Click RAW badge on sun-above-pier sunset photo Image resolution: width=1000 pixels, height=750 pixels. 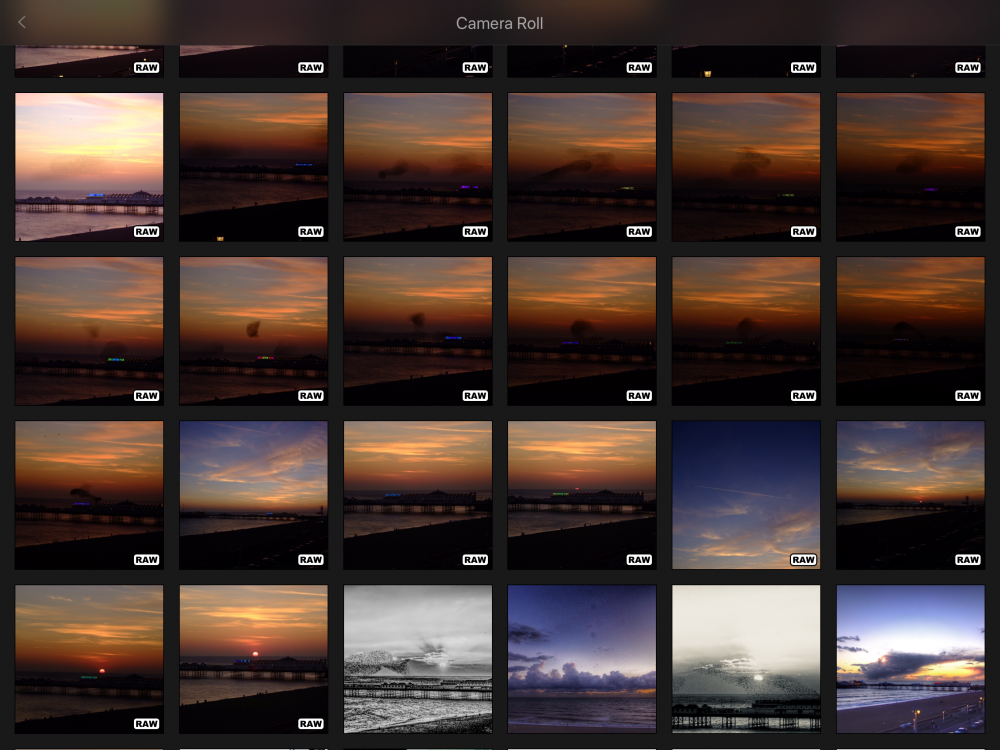point(310,724)
